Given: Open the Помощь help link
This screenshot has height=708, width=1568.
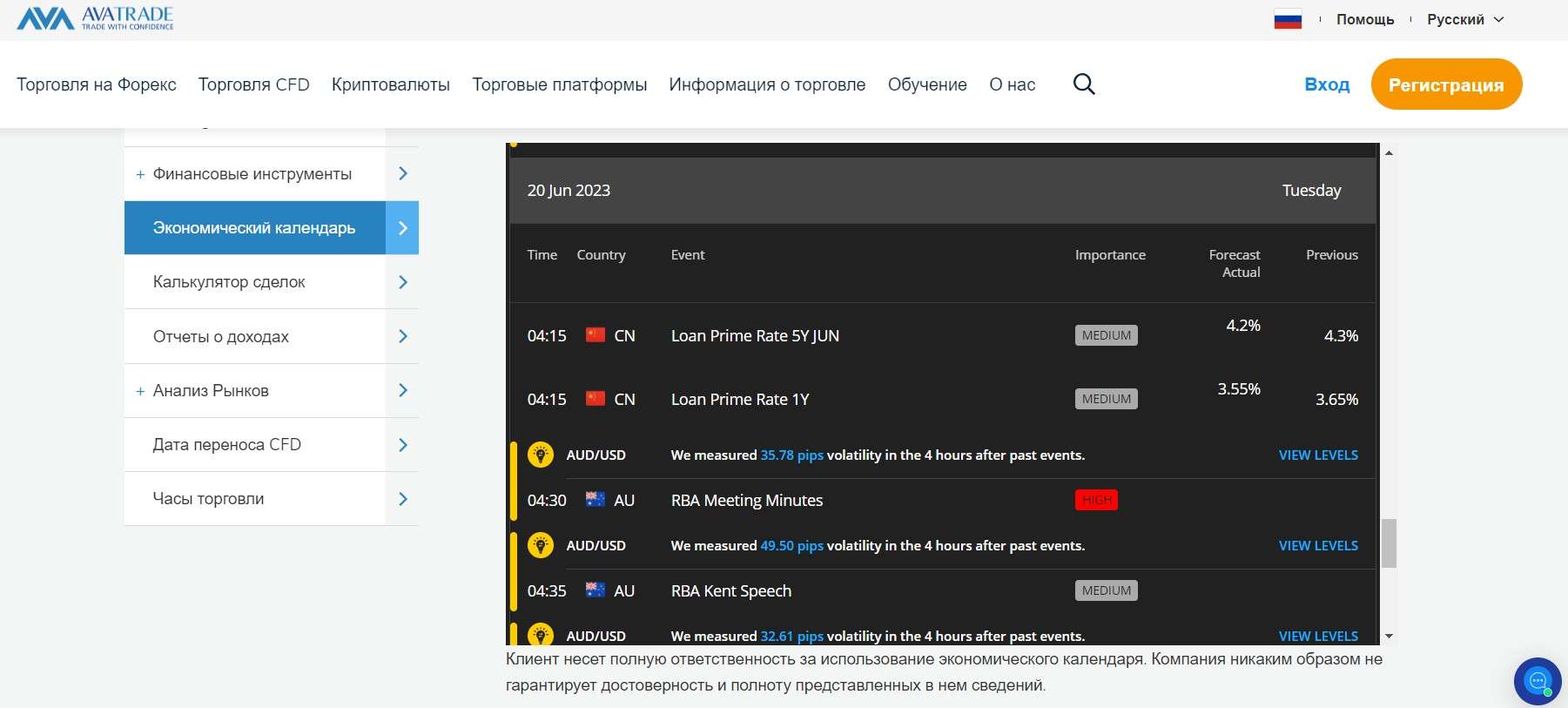Looking at the screenshot, I should pos(1365,19).
